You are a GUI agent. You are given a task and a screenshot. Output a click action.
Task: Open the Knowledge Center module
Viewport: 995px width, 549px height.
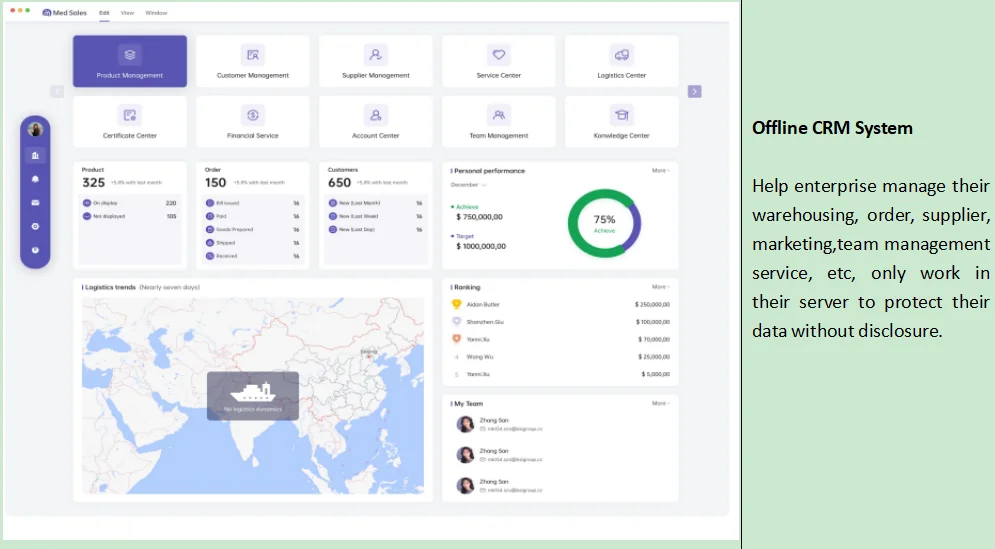[621, 122]
